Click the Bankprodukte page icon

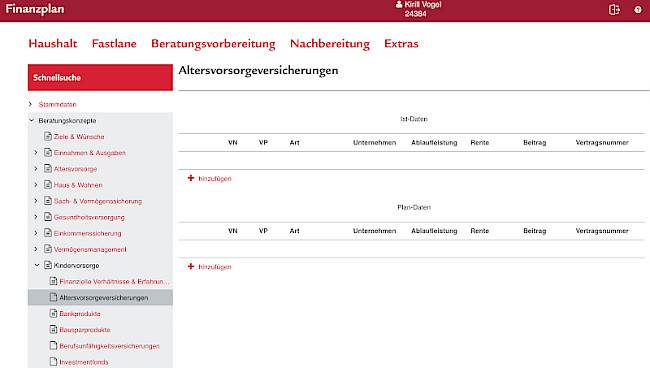pos(53,313)
